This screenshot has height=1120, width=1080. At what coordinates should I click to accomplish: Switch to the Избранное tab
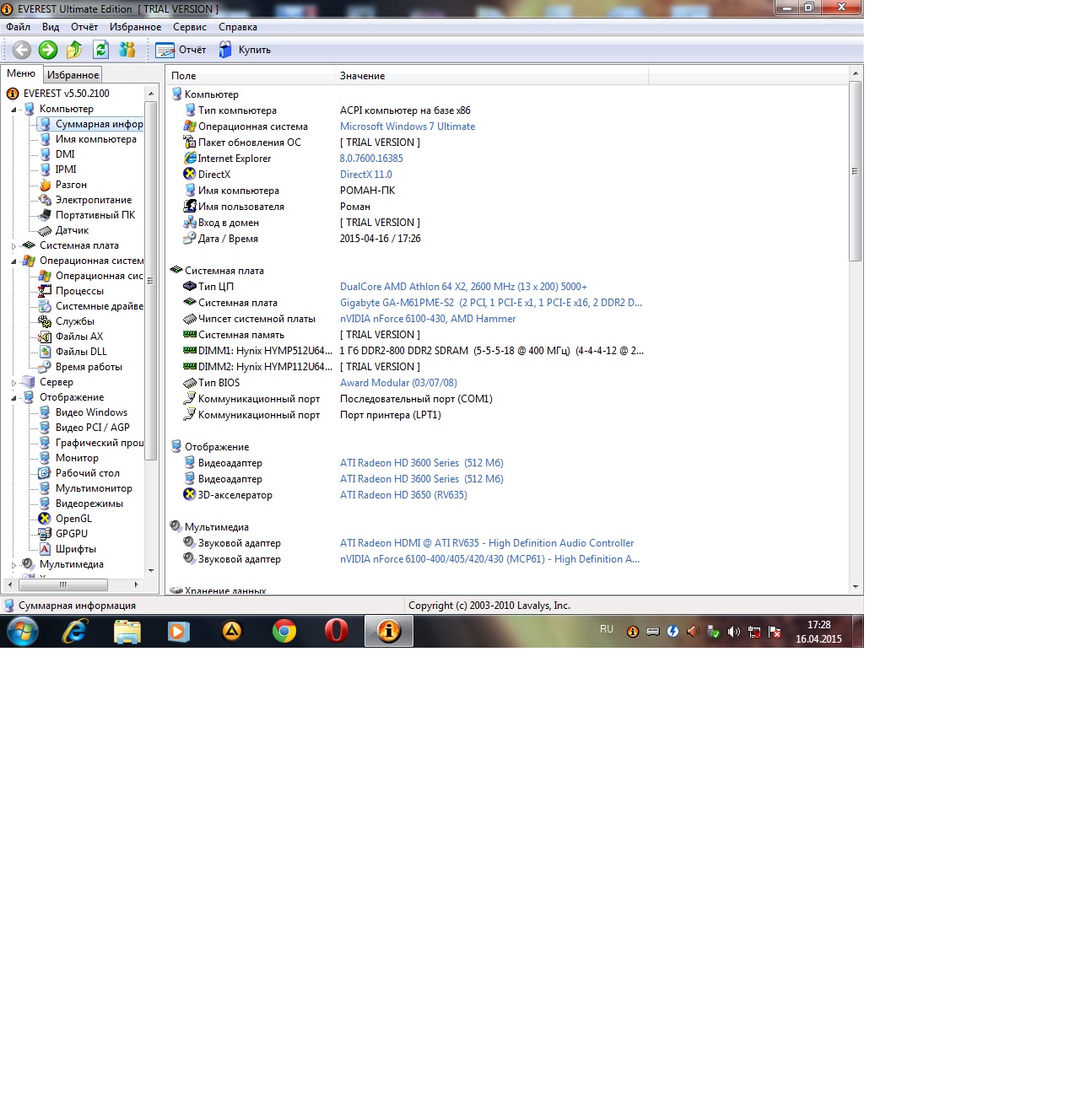pos(73,75)
